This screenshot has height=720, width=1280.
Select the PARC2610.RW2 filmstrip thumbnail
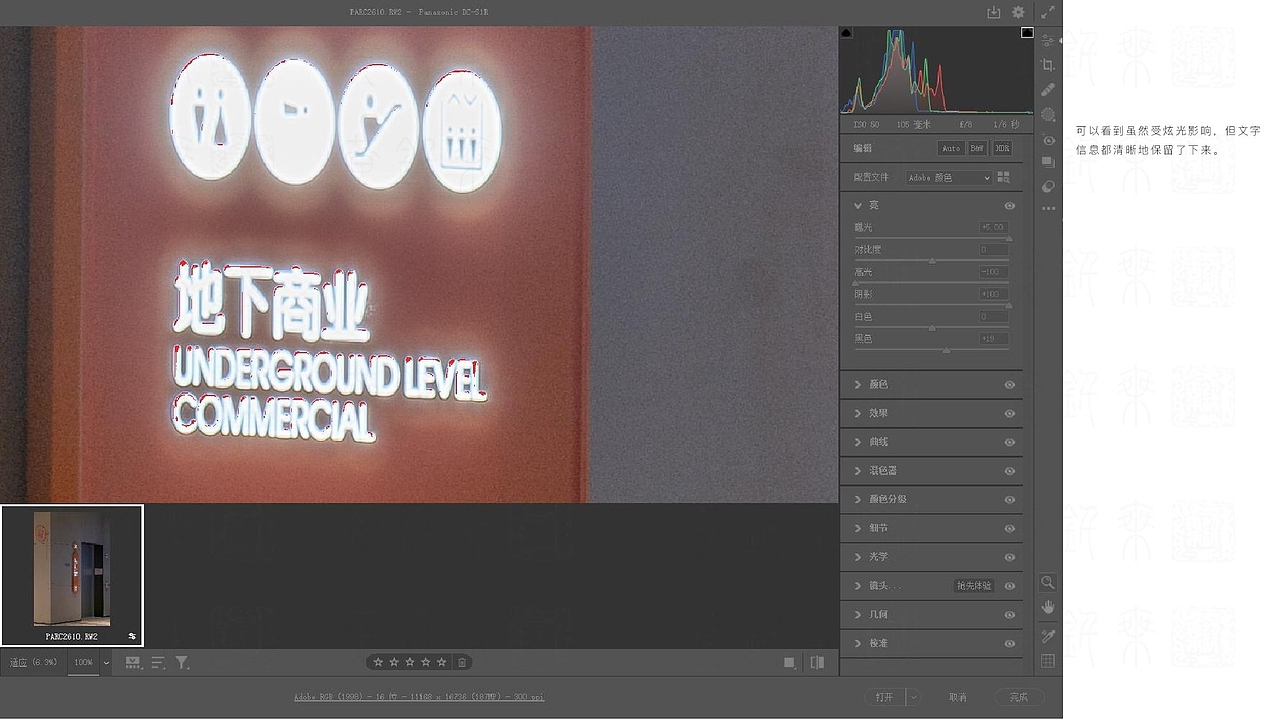point(72,575)
